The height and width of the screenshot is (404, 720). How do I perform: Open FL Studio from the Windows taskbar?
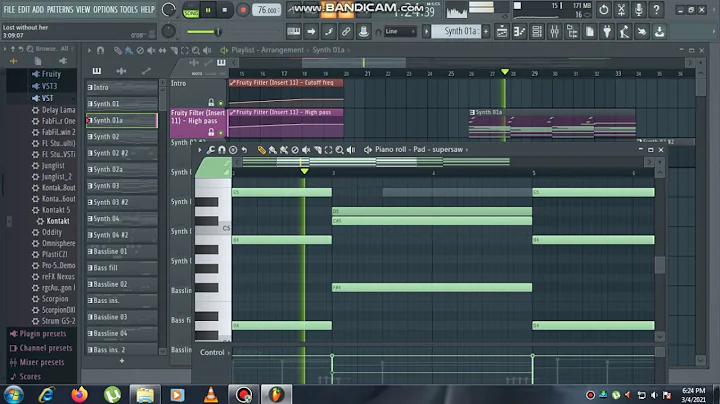click(276, 394)
